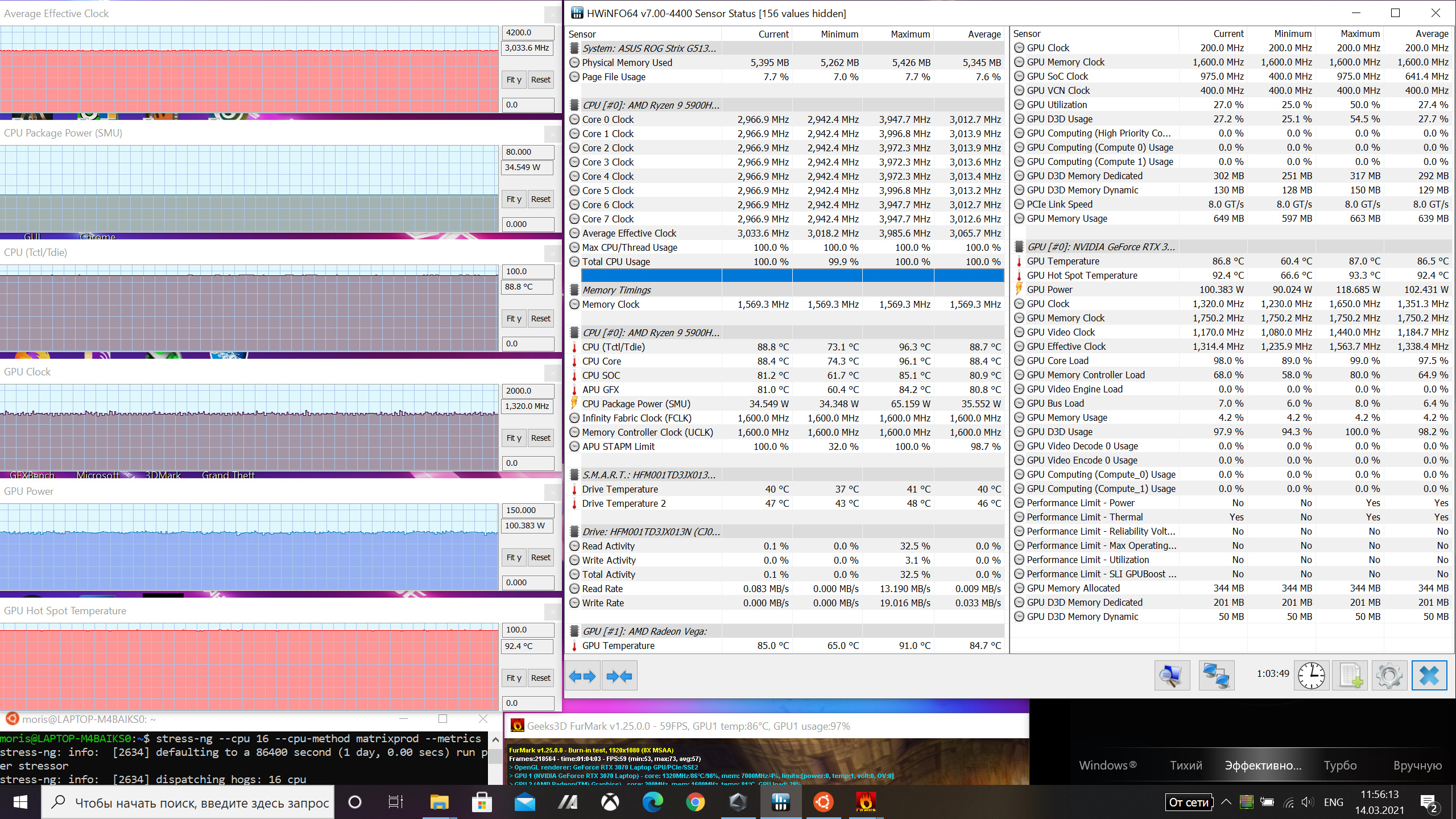Open HWiNFO sensor settings gear icon

click(x=1389, y=676)
